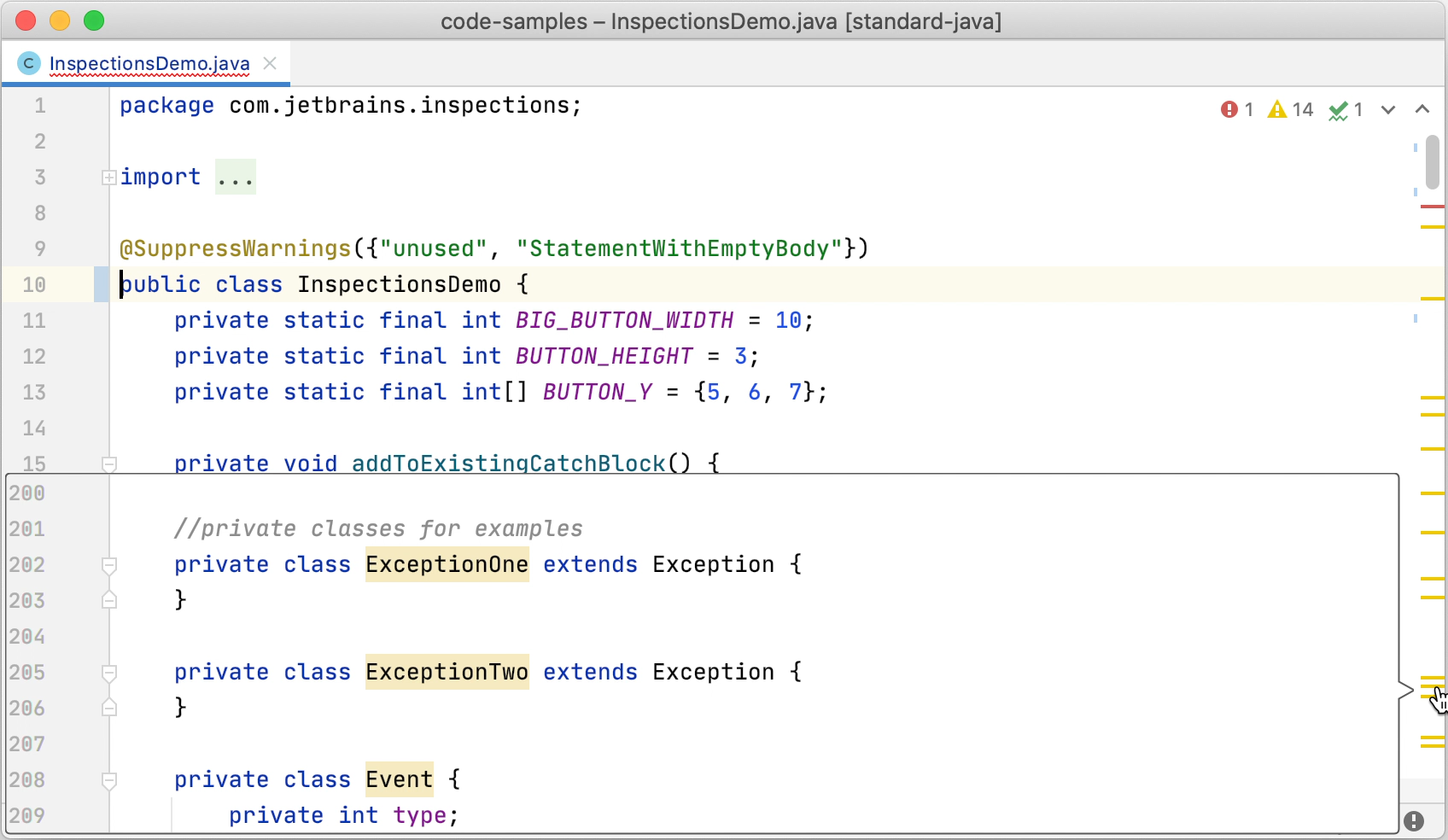Expand the folded import block in gutter
The image size is (1448, 840).
(x=109, y=178)
